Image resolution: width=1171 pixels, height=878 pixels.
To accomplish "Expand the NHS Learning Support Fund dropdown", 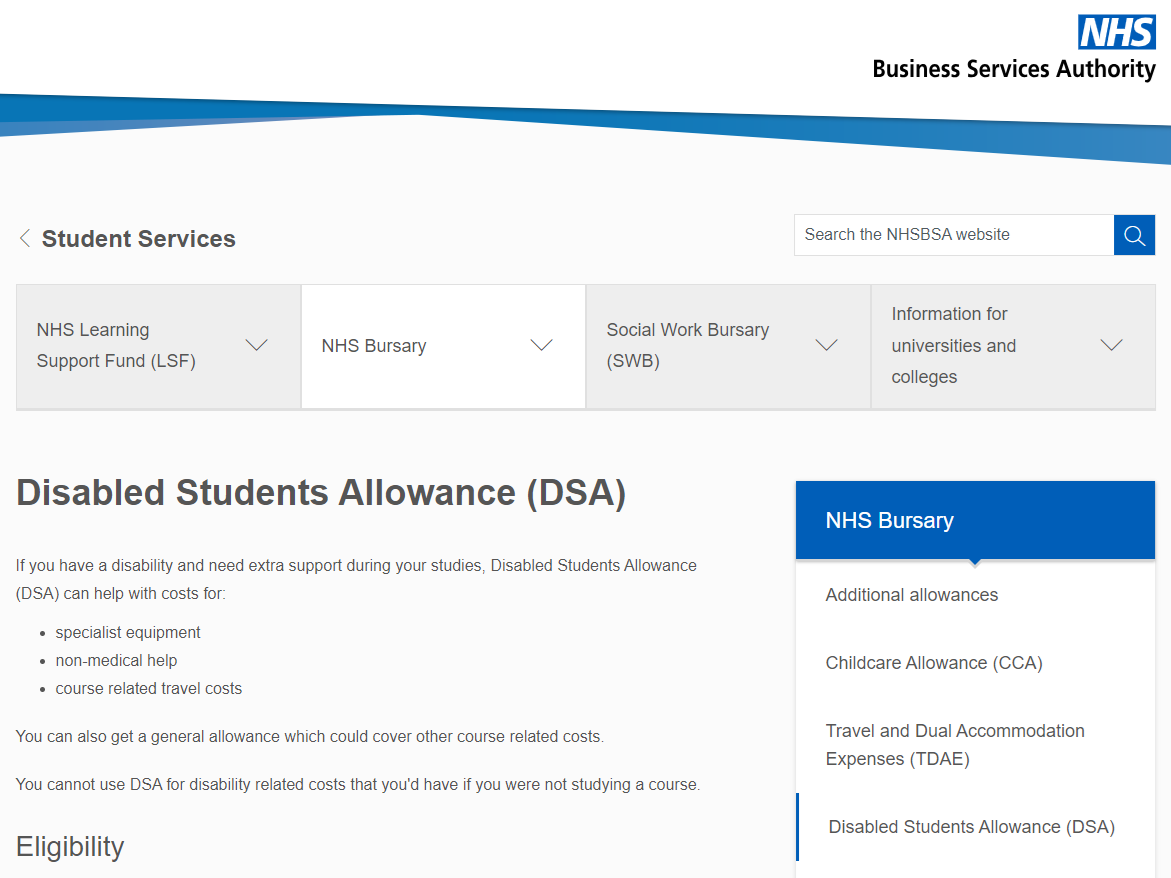I will click(x=257, y=345).
